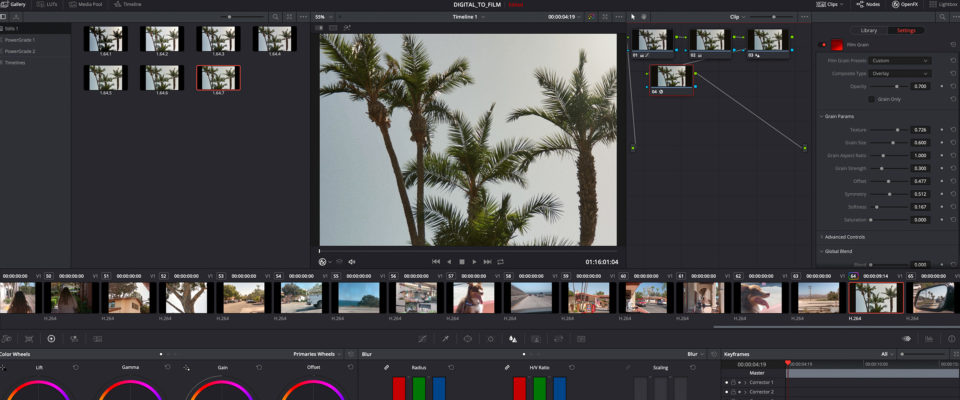Open the Media Pool panel
The image size is (960, 400).
pos(86,4)
